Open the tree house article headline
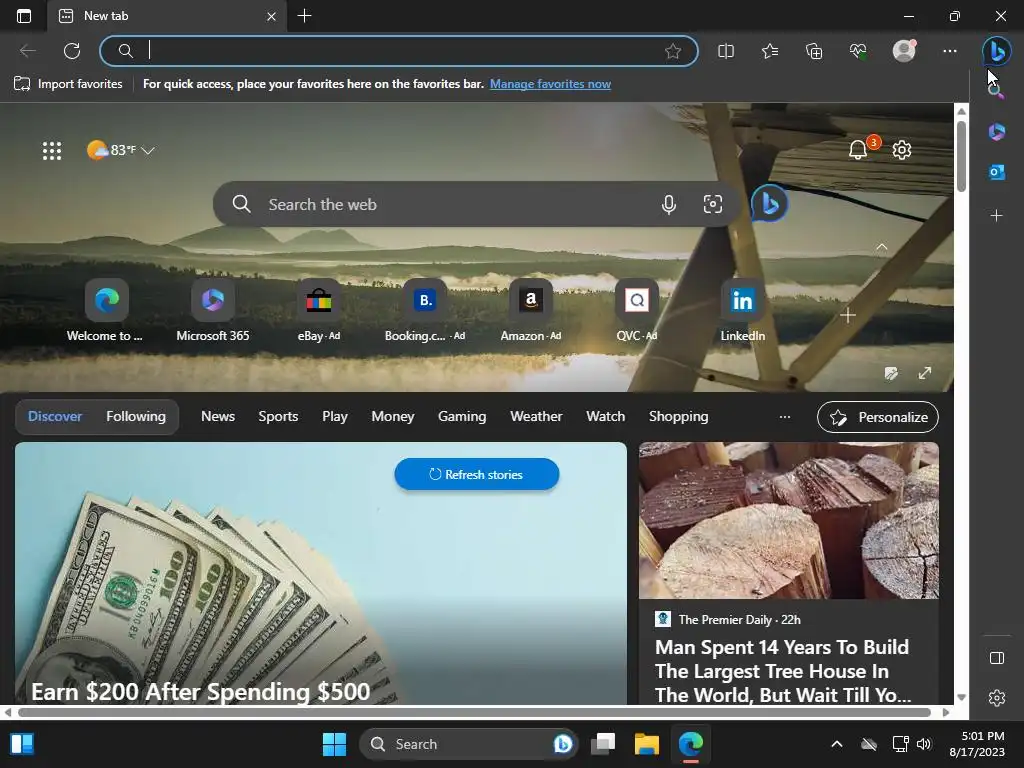 click(x=783, y=671)
